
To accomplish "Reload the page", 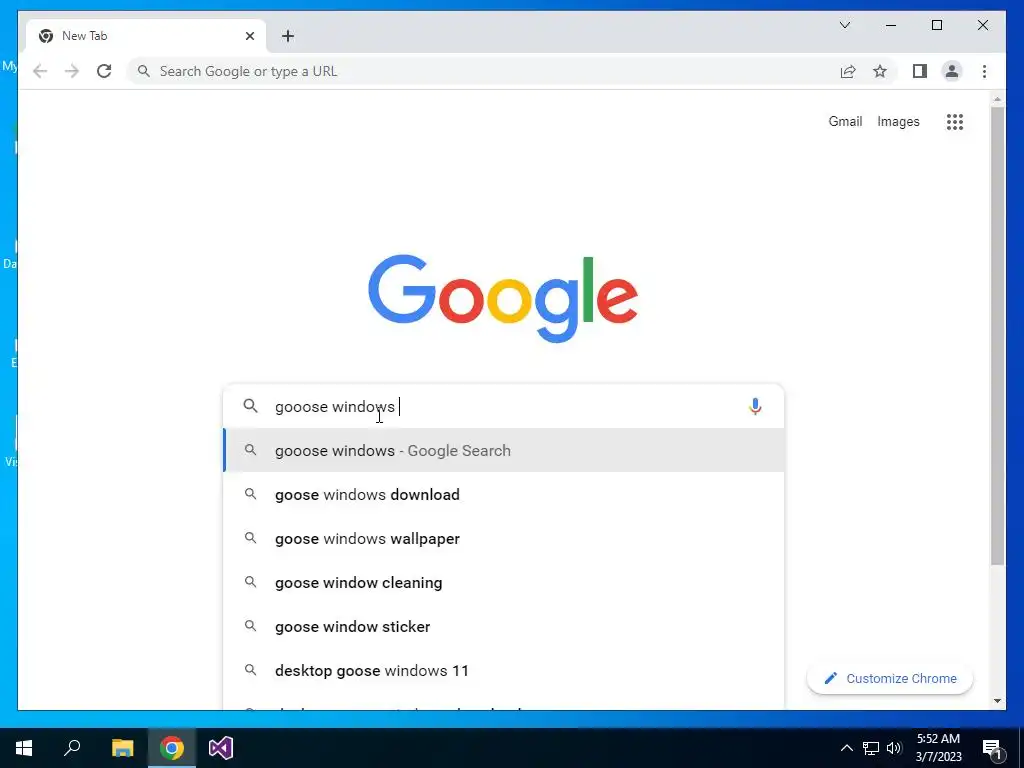I will 104,71.
